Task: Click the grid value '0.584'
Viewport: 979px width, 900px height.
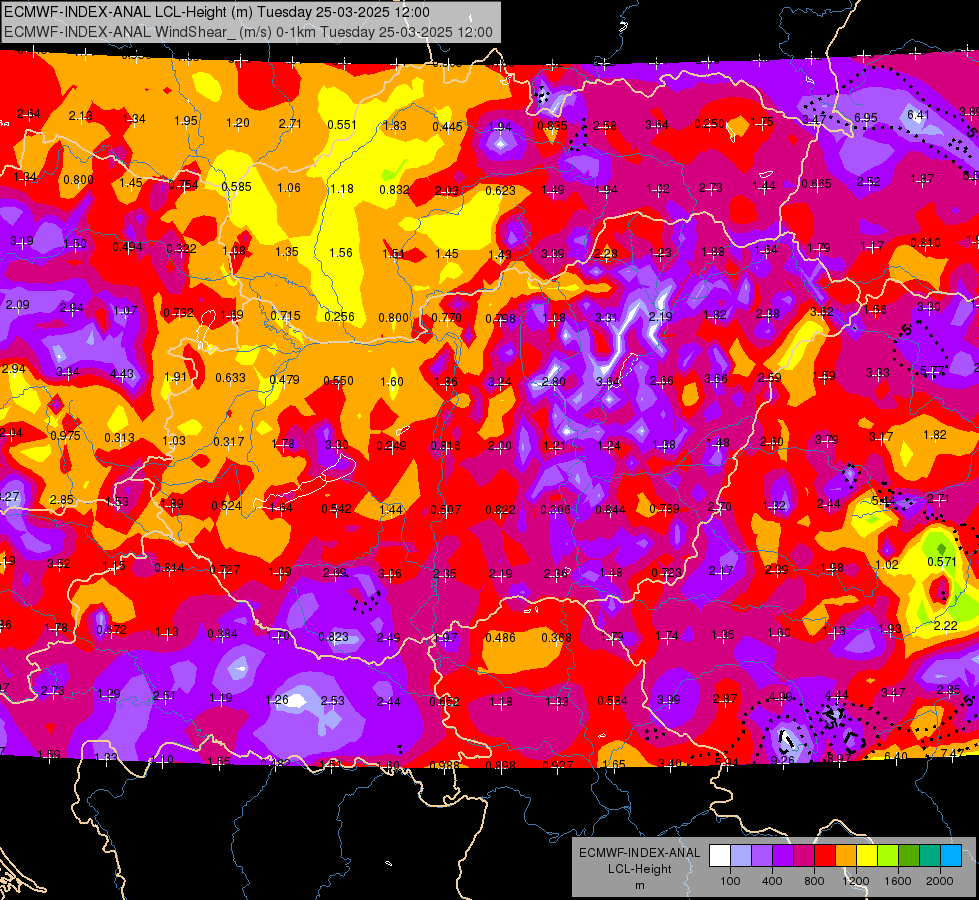Action: pos(612,701)
